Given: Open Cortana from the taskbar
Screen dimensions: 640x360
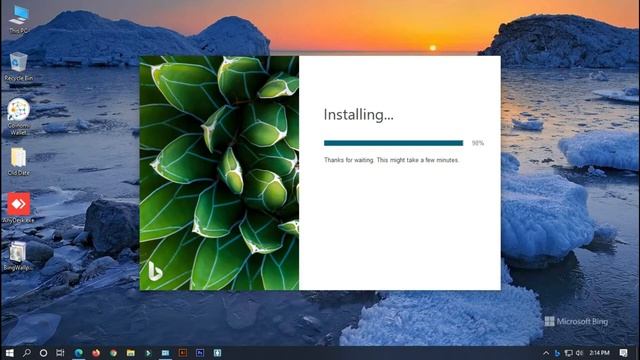Looking at the screenshot, I should 43,353.
